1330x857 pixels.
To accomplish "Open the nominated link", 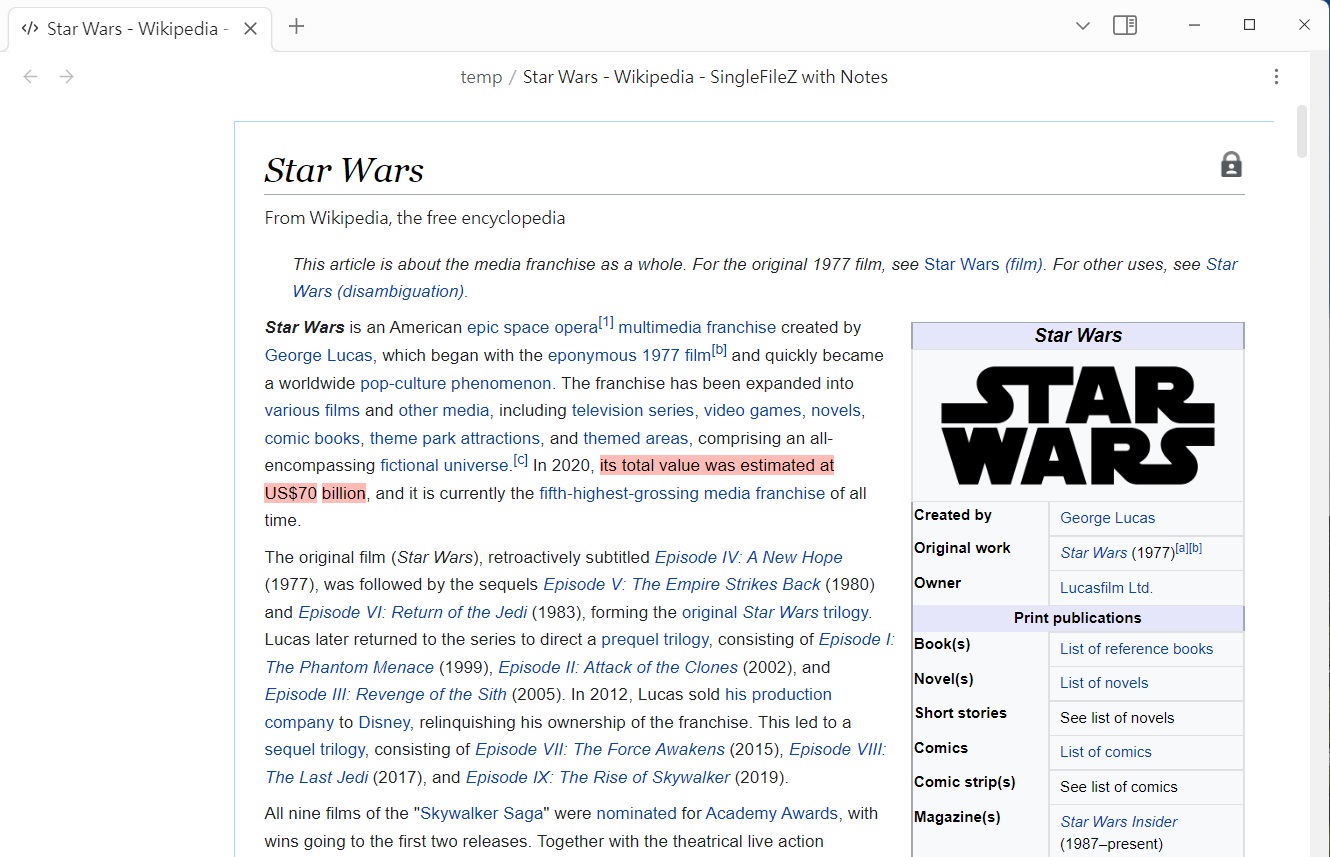I will click(x=636, y=813).
